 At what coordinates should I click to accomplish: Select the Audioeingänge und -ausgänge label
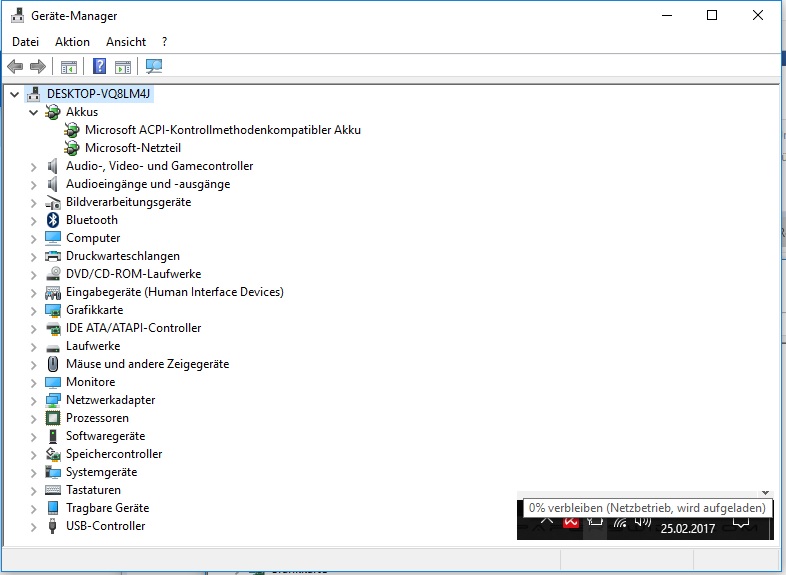(148, 184)
